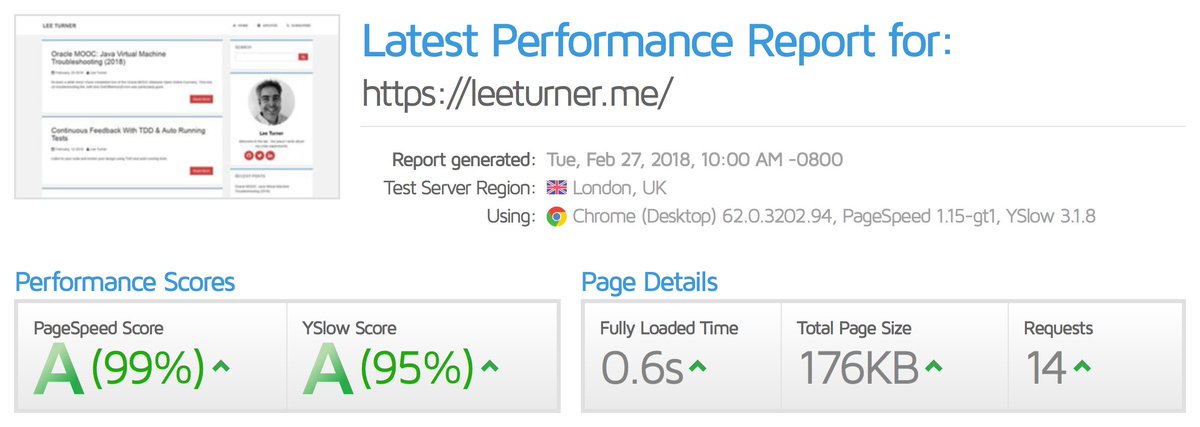Select the YSlow Score A grade letter
1200x427 pixels.
tap(330, 370)
